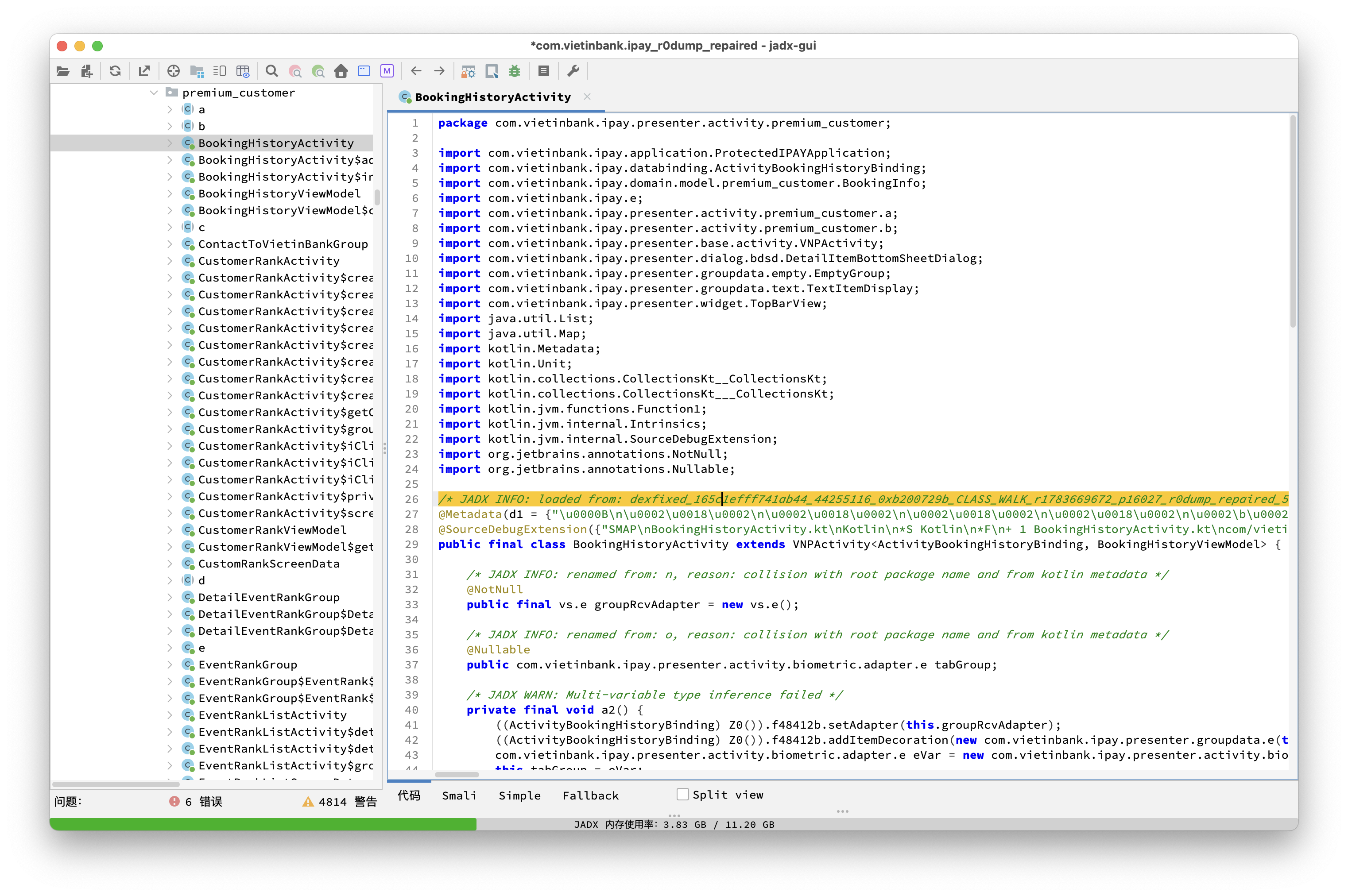Image resolution: width=1348 pixels, height=896 pixels.
Task: Click line number 29 in gutter
Action: click(x=411, y=545)
